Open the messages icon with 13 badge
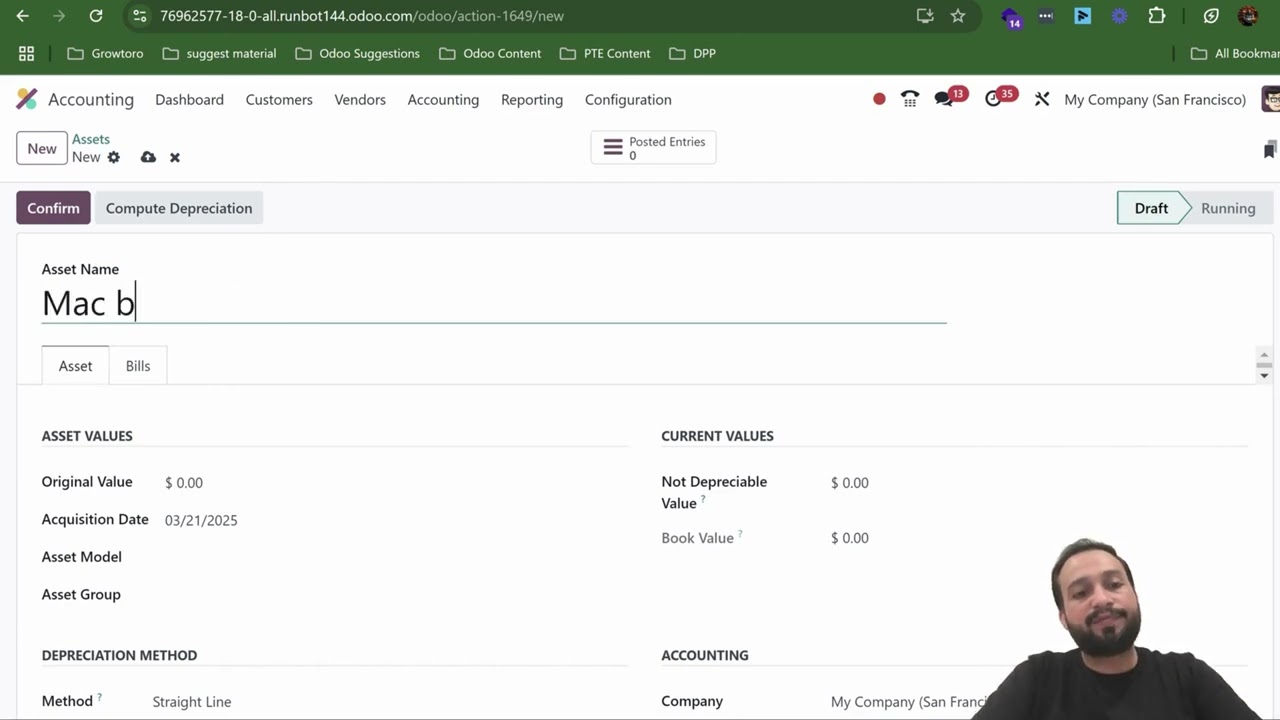This screenshot has width=1280, height=720. pyautogui.click(x=946, y=98)
